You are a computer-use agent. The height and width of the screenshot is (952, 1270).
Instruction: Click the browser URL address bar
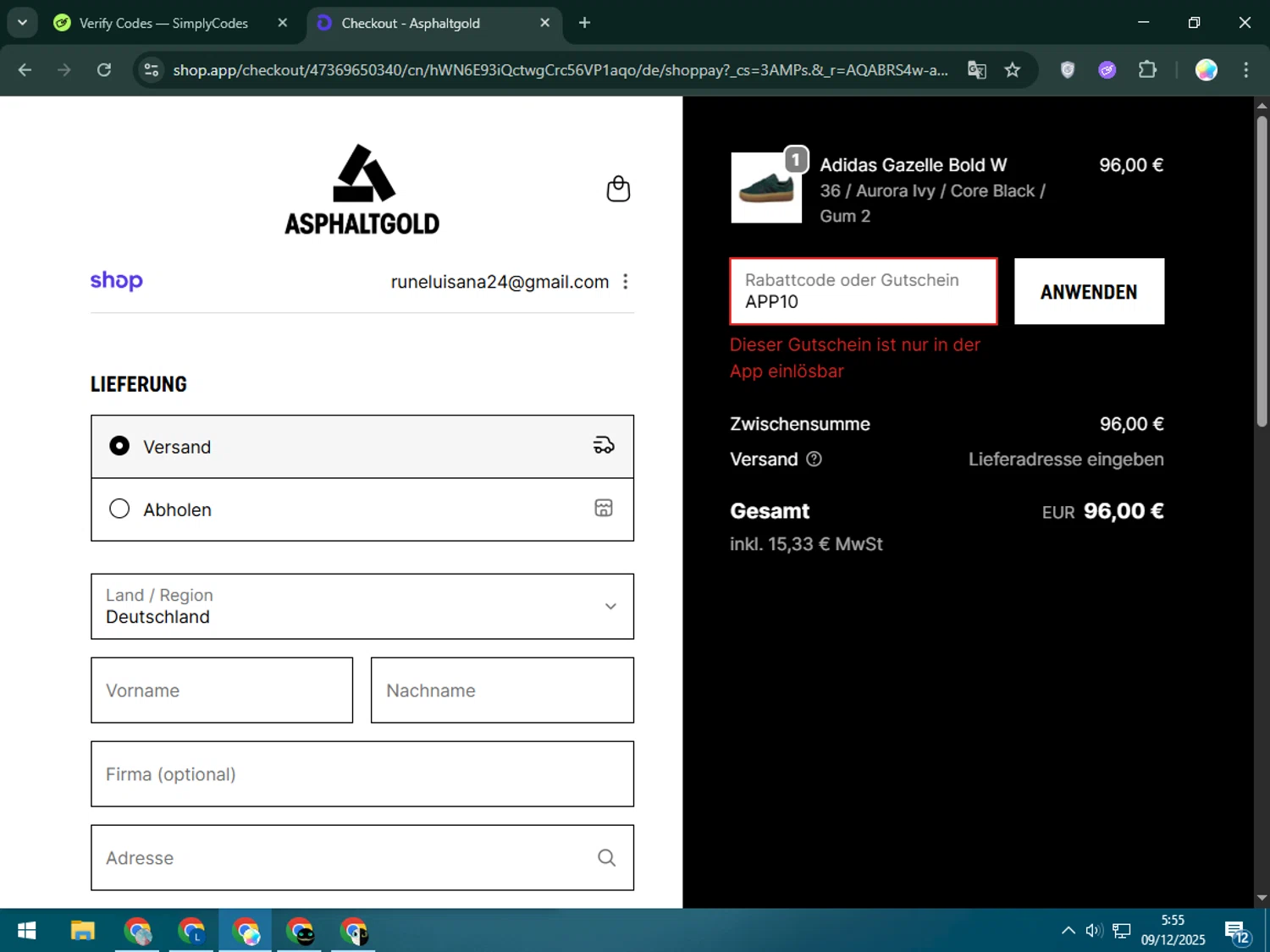pyautogui.click(x=560, y=70)
